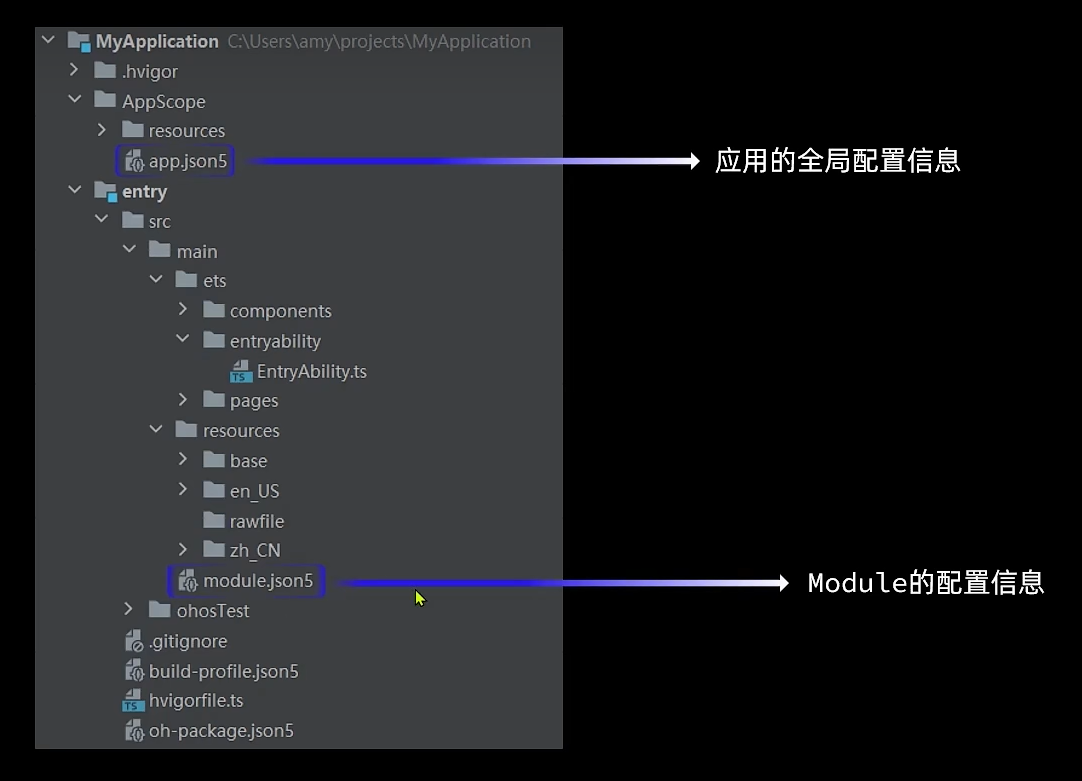Viewport: 1082px width, 781px height.
Task: Click the build-profile.json5 file icon
Action: (x=133, y=671)
